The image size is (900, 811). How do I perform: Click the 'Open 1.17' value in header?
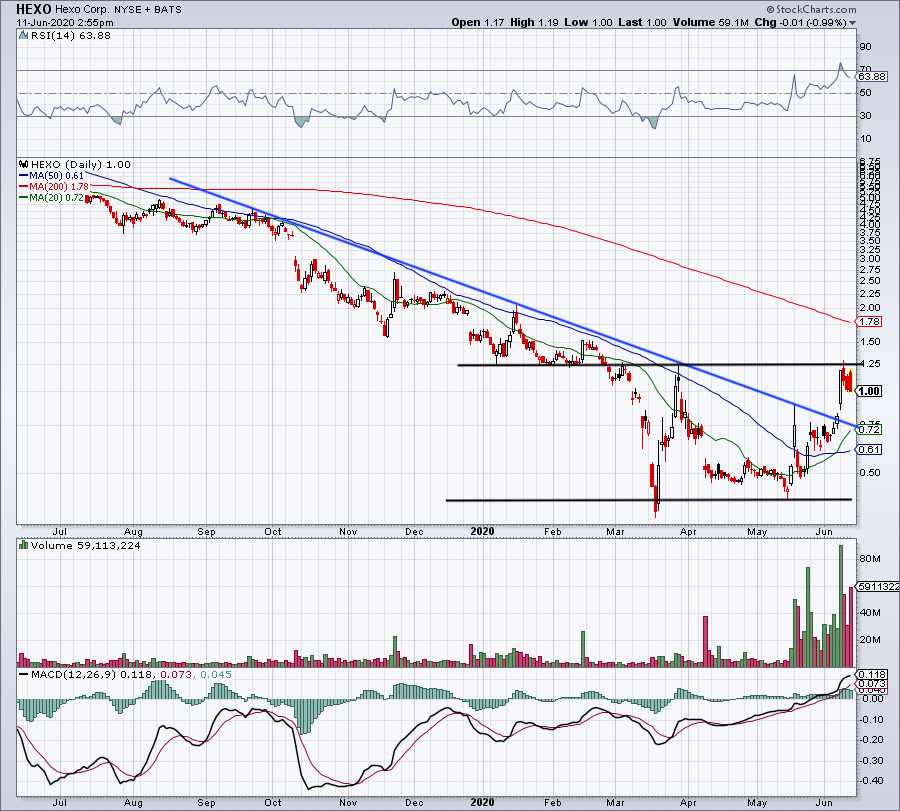coord(478,22)
